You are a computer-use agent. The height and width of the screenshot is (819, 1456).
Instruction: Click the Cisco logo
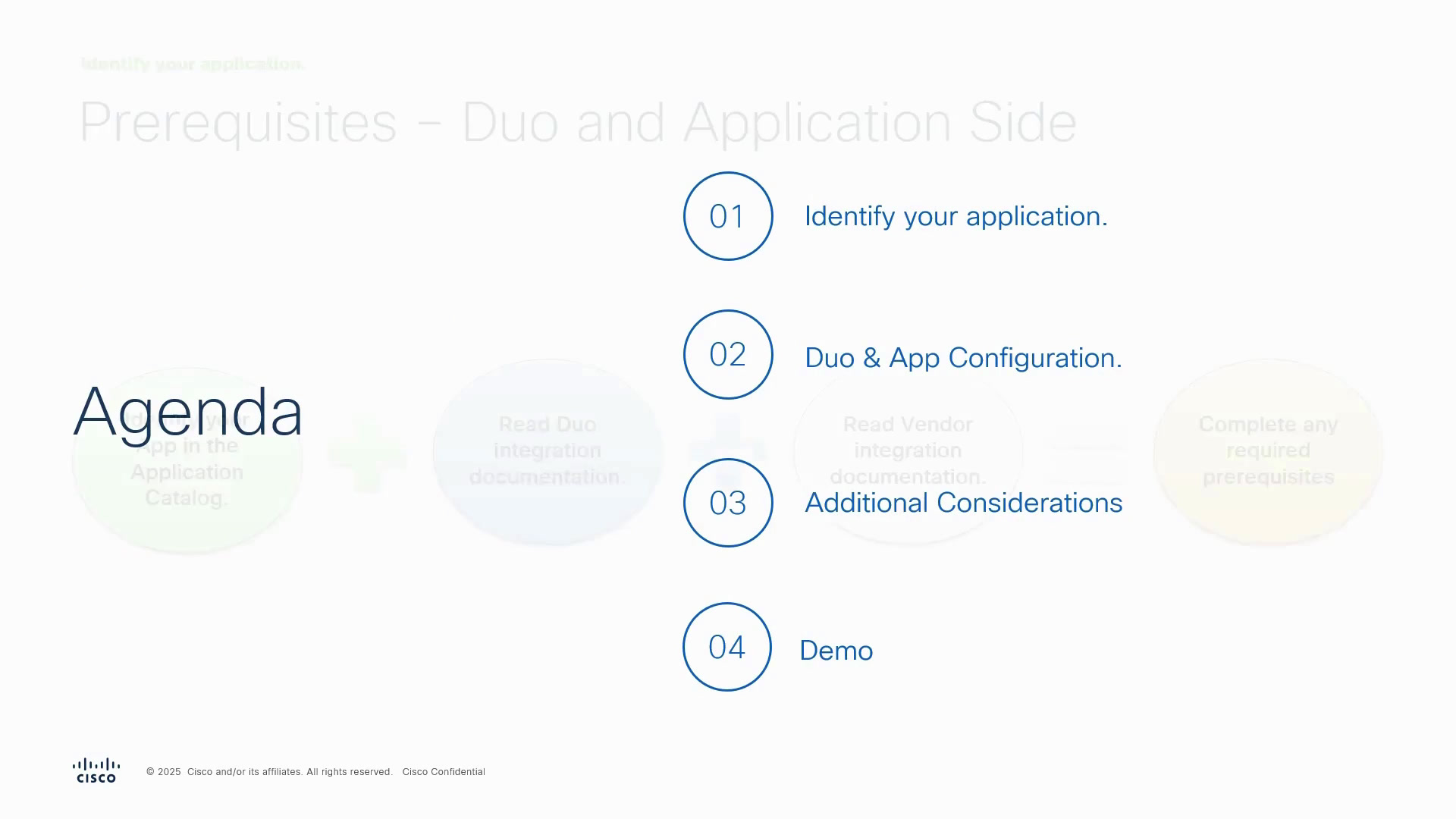click(x=96, y=770)
